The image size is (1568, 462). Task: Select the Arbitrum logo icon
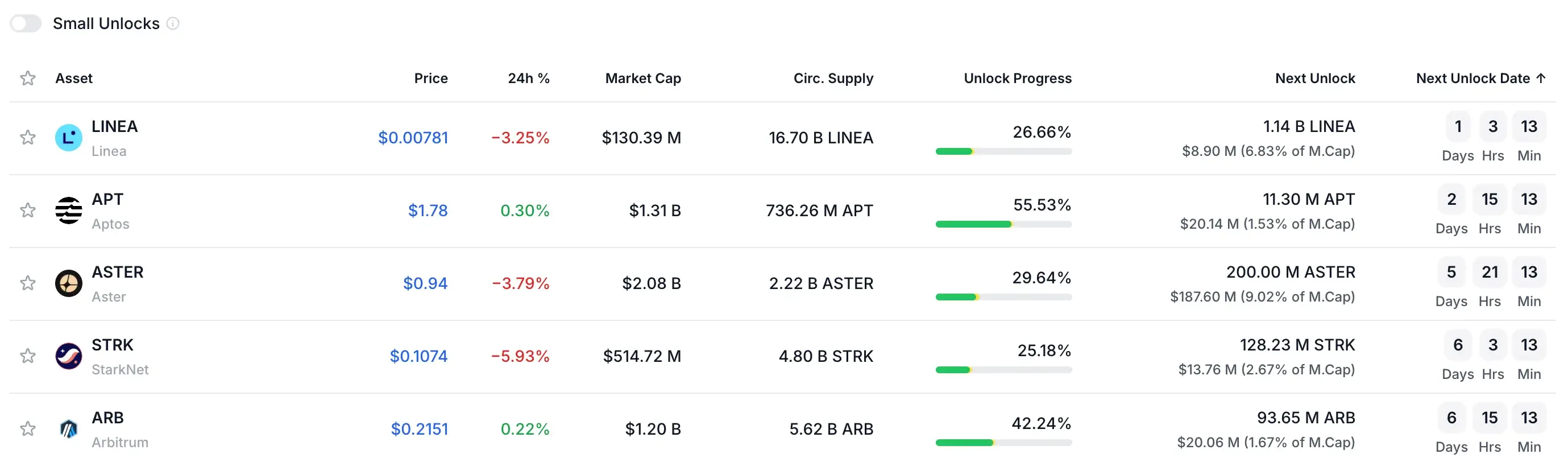(x=68, y=428)
